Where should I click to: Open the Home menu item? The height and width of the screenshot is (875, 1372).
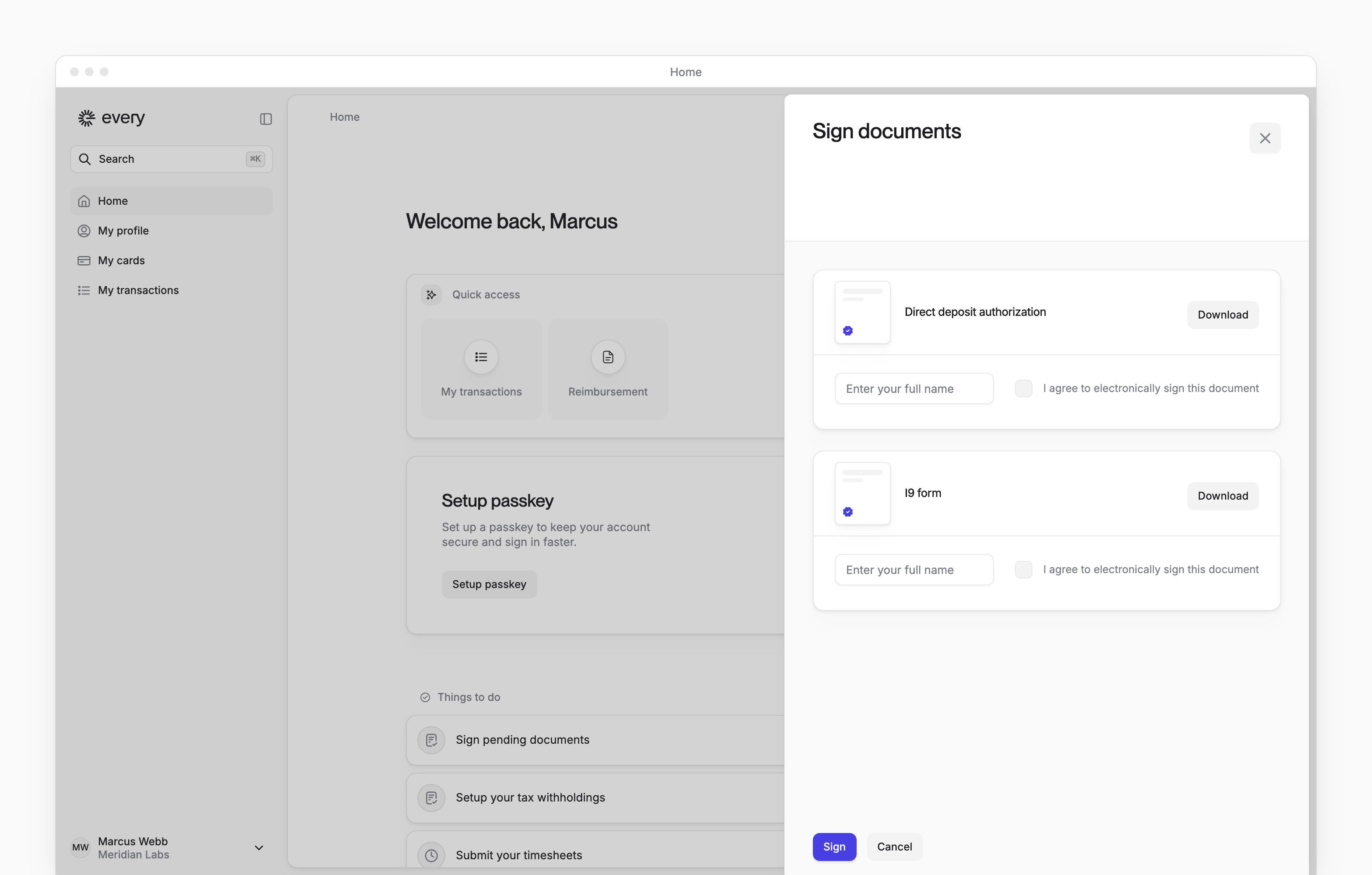[171, 201]
